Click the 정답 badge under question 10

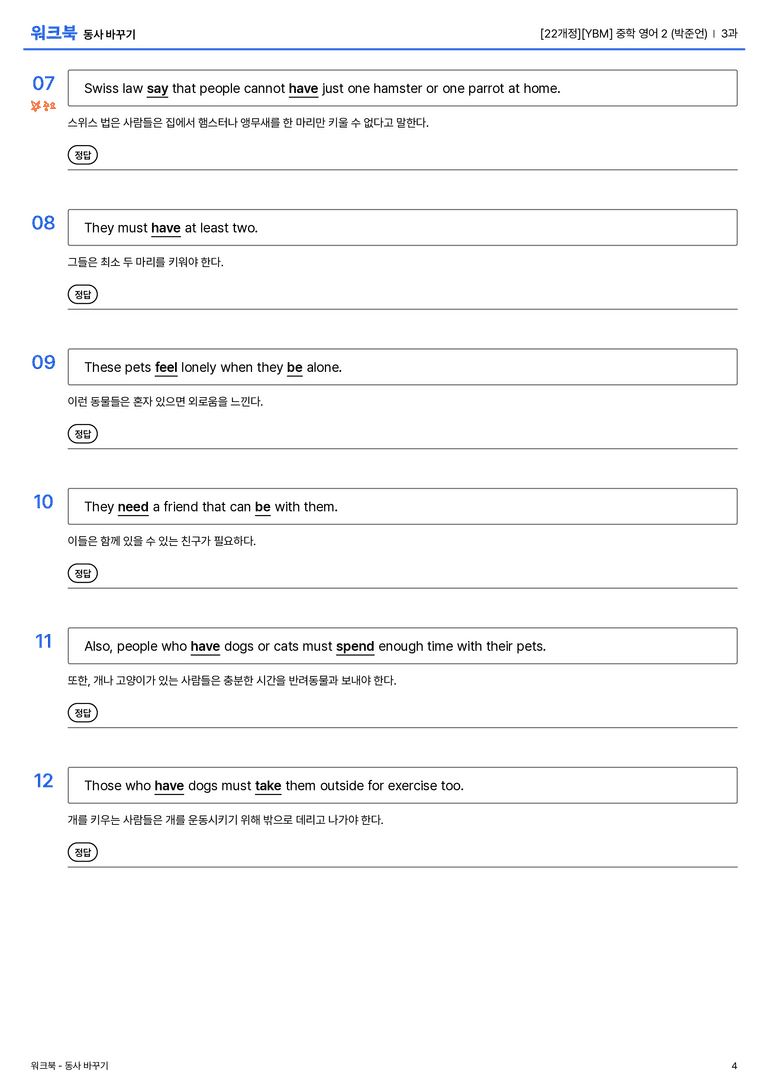point(82,573)
